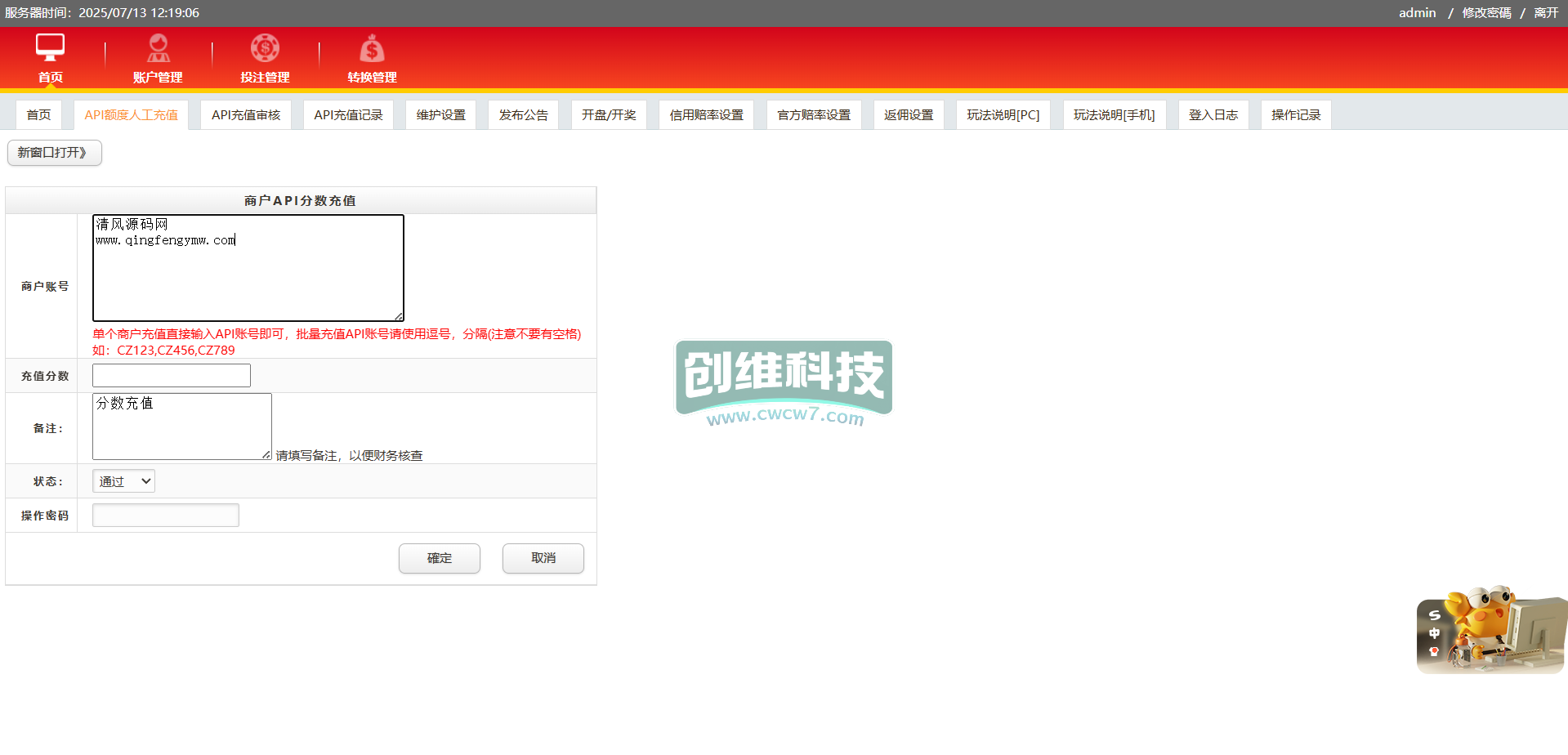
Task: Open the 玩法说明[手机] tab
Action: [x=1115, y=115]
